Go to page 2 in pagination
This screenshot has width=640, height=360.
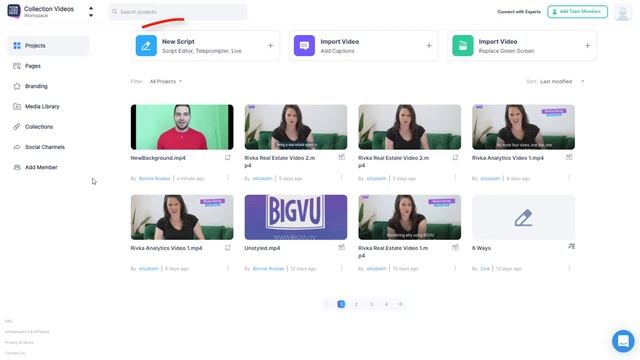[x=356, y=304]
